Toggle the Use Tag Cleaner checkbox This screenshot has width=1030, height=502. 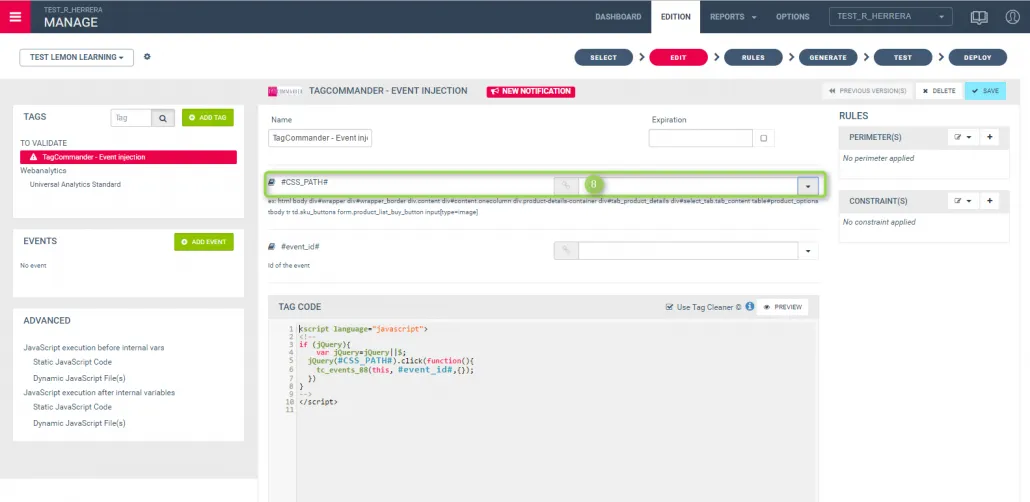pos(670,307)
